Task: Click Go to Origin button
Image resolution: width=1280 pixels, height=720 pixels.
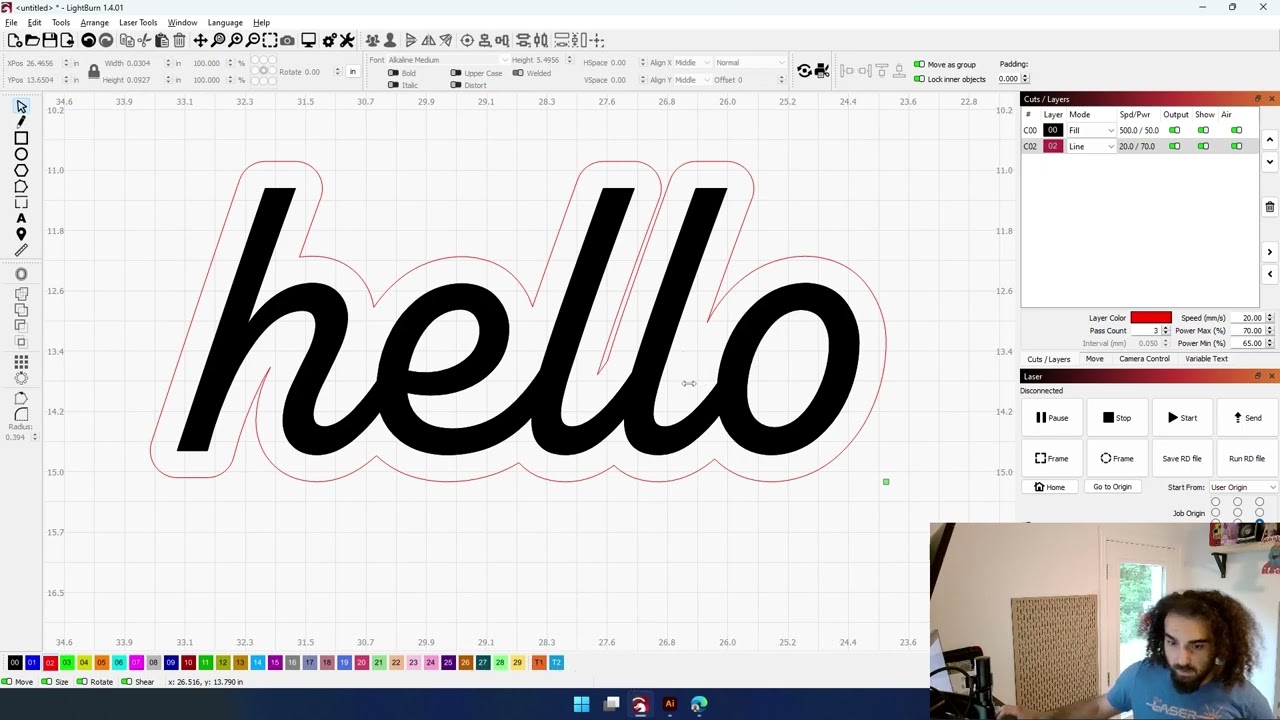Action: pos(1112,487)
